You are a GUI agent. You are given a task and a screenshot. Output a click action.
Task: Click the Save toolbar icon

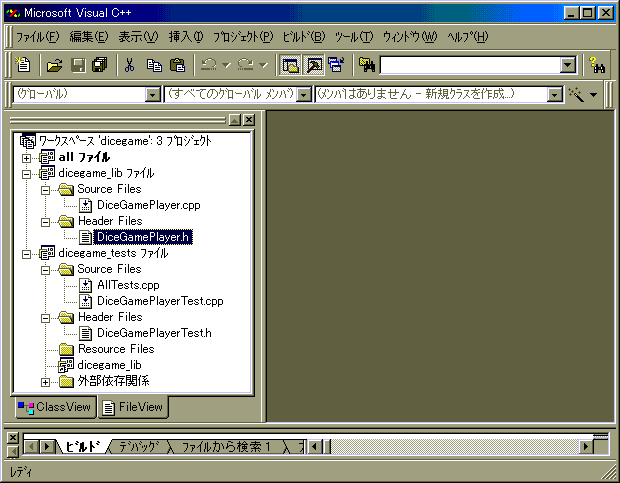tap(78, 65)
